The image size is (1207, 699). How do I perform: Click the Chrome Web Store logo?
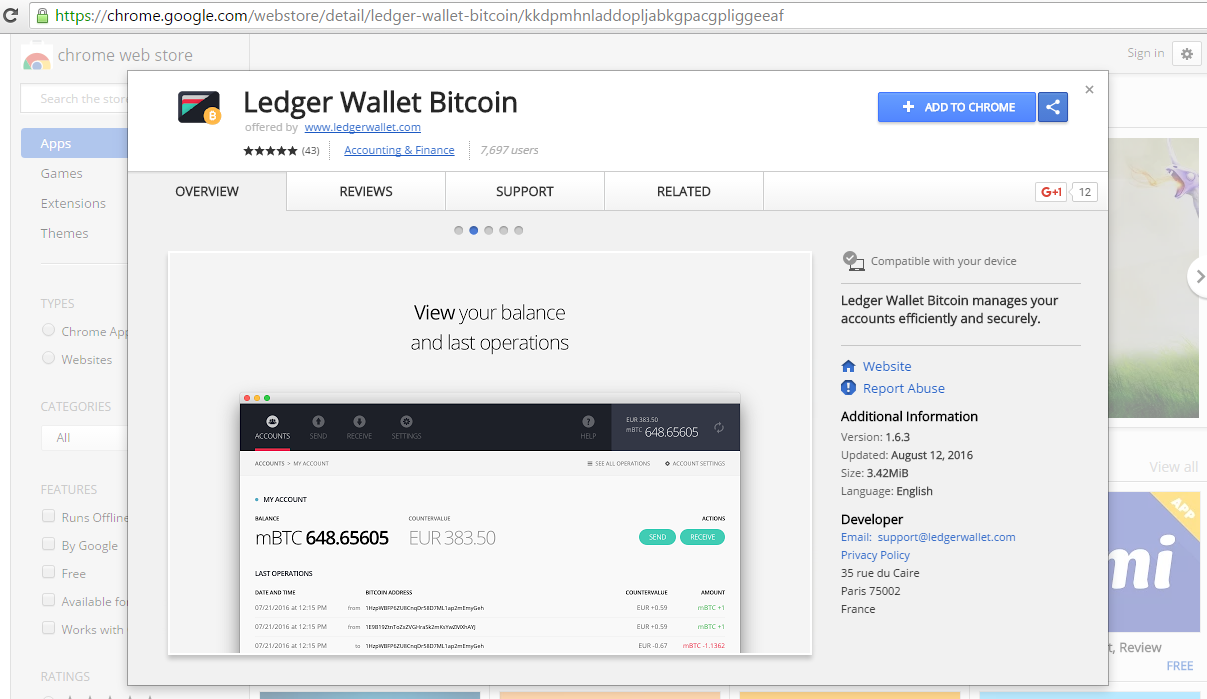(37, 57)
